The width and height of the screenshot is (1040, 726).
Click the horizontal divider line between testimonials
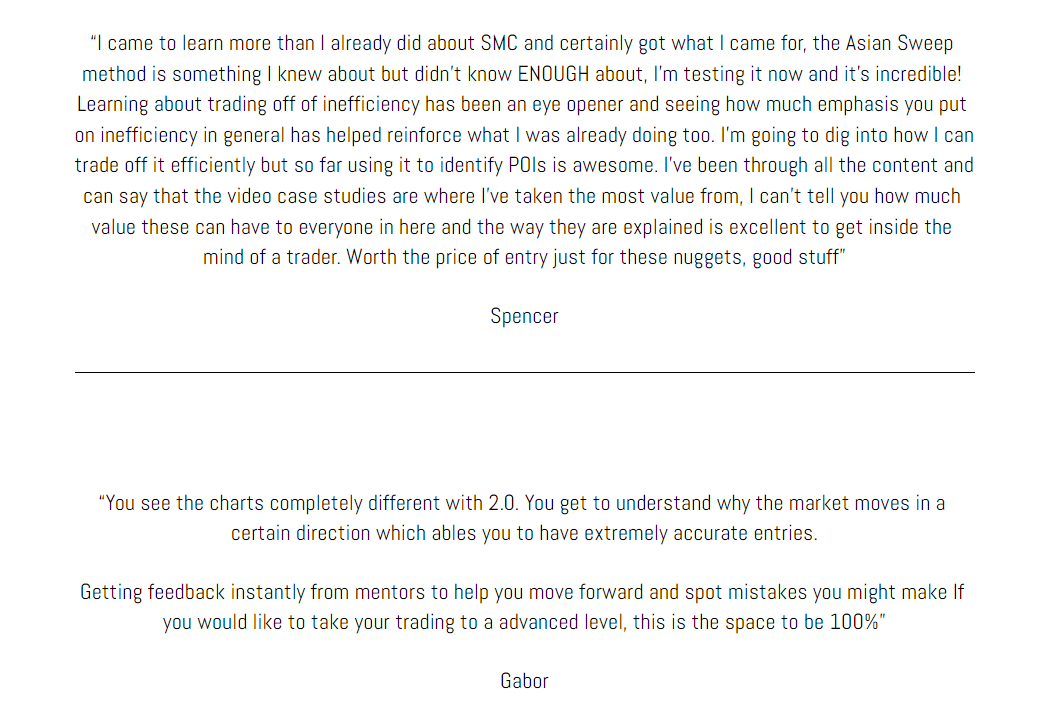point(525,373)
